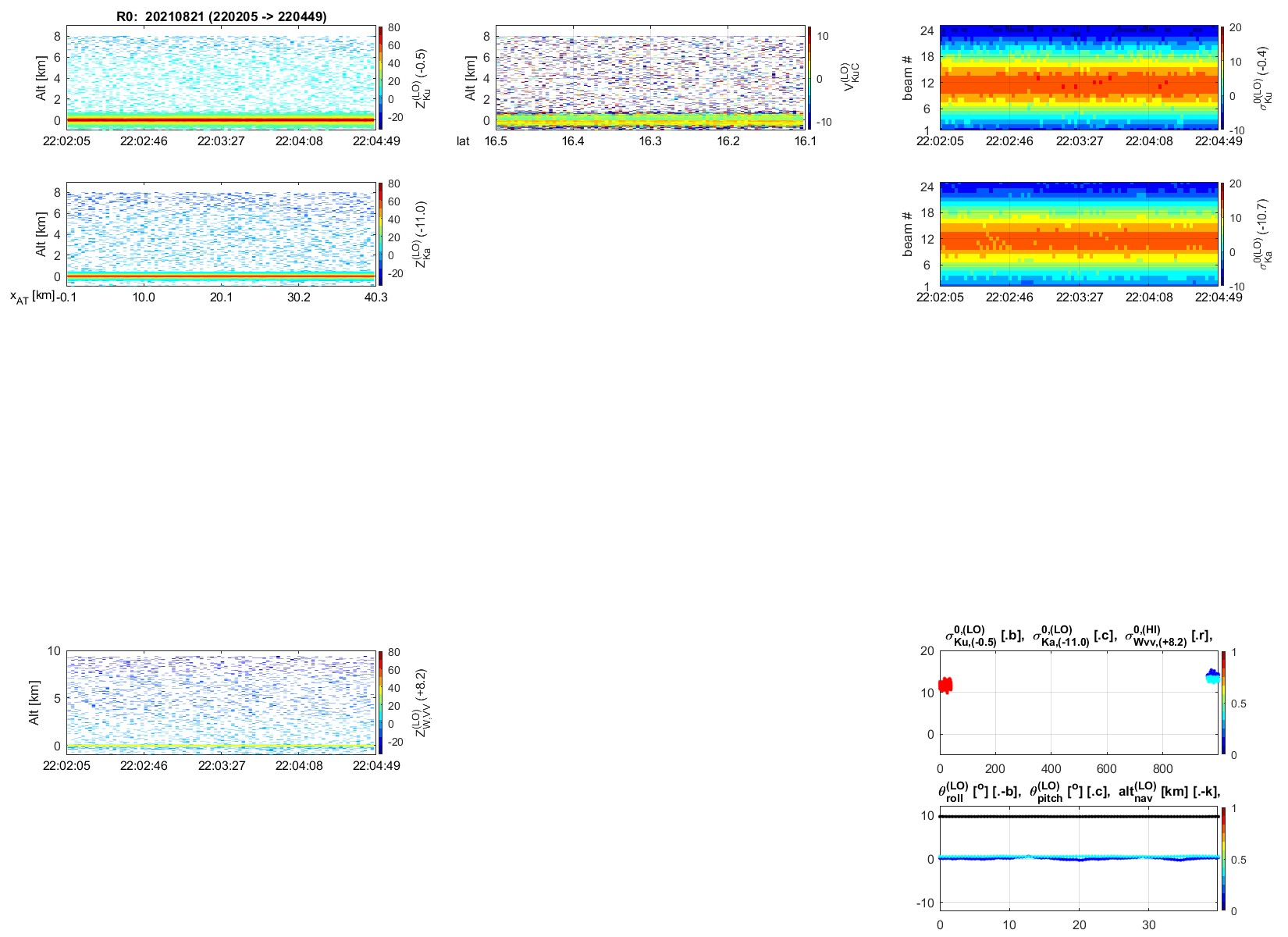The height and width of the screenshot is (937, 1288).
Task: Select the colorbar of the sigma0 Ka beam plot
Action: pyautogui.click(x=1222, y=233)
